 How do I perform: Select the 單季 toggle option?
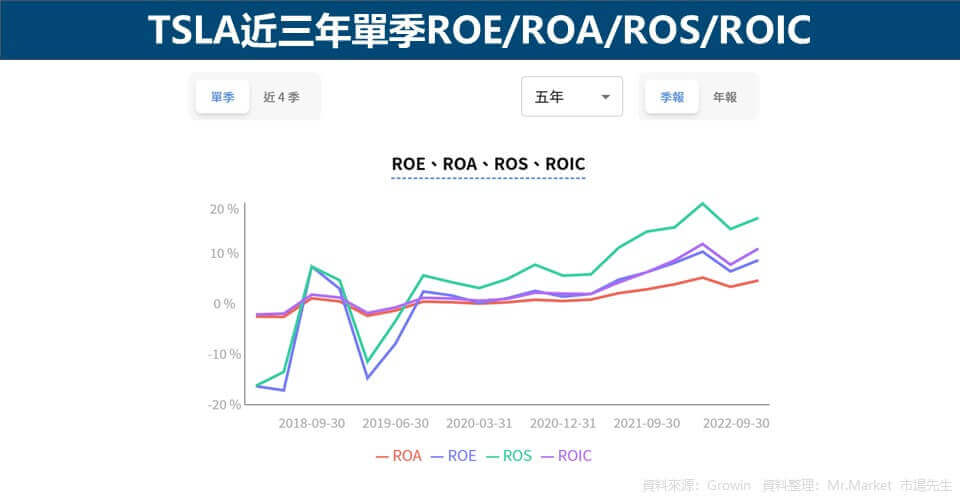tap(223, 97)
